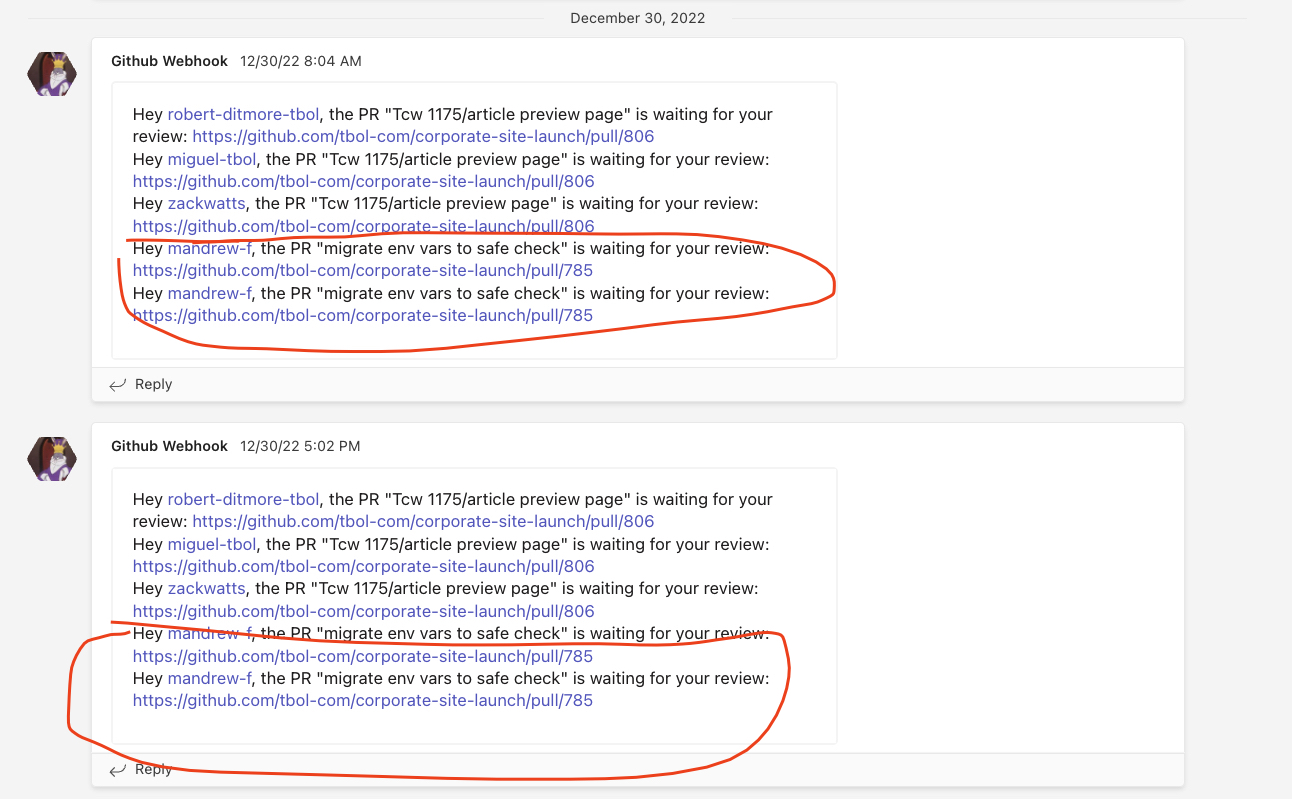The height and width of the screenshot is (799, 1292).
Task: Click the December 30, 2022 date divider
Action: 637,17
